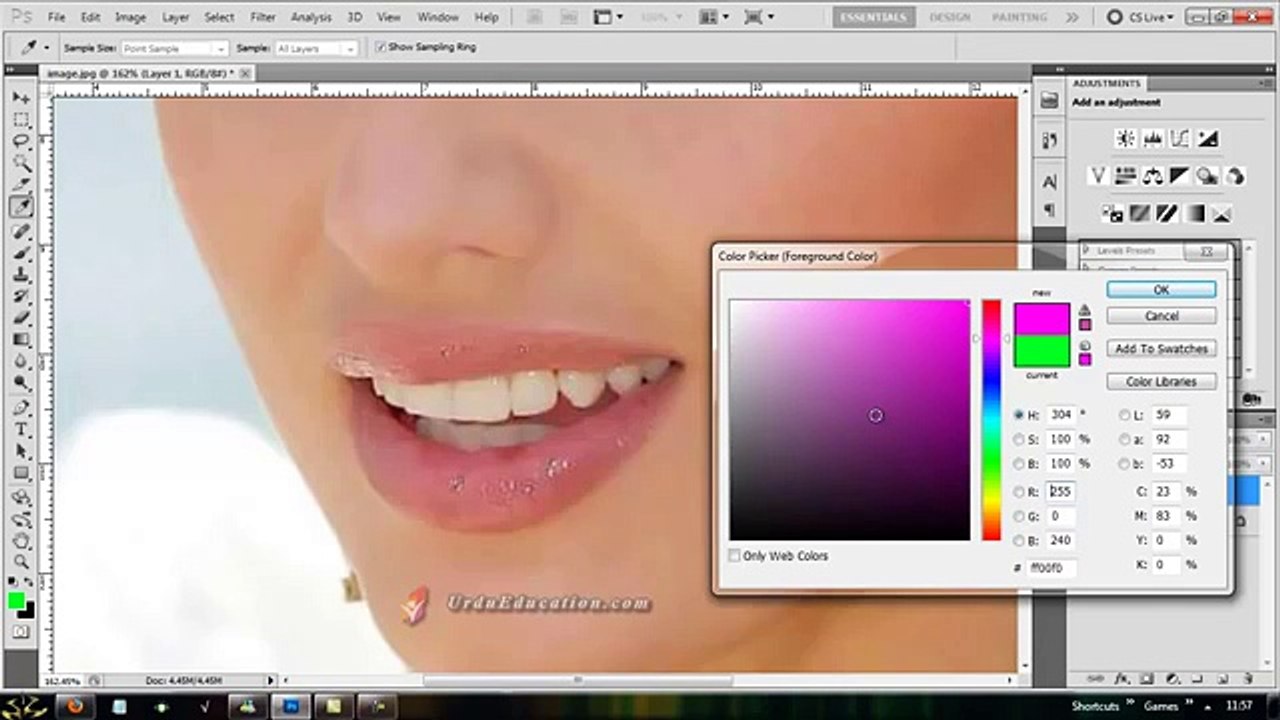This screenshot has width=1280, height=720.
Task: Select the Eraser tool
Action: [21, 319]
